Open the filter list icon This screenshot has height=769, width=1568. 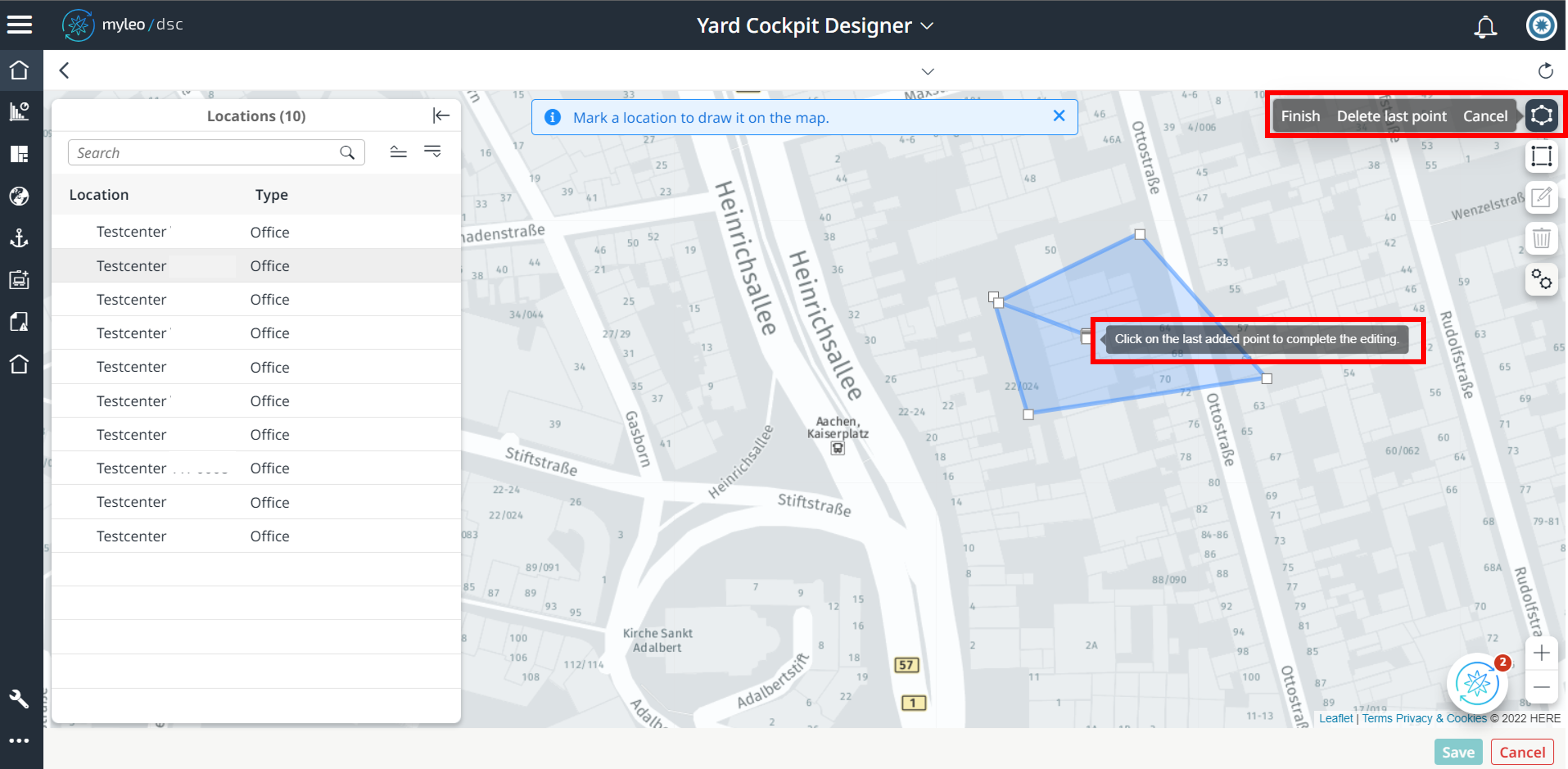[432, 152]
